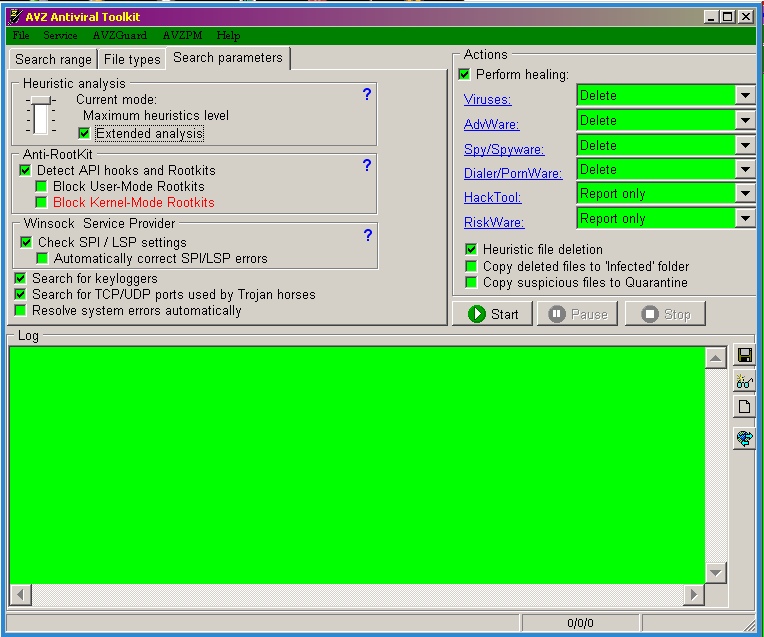Click the RiskWare link
Image resolution: width=764 pixels, height=637 pixels.
pyautogui.click(x=494, y=222)
